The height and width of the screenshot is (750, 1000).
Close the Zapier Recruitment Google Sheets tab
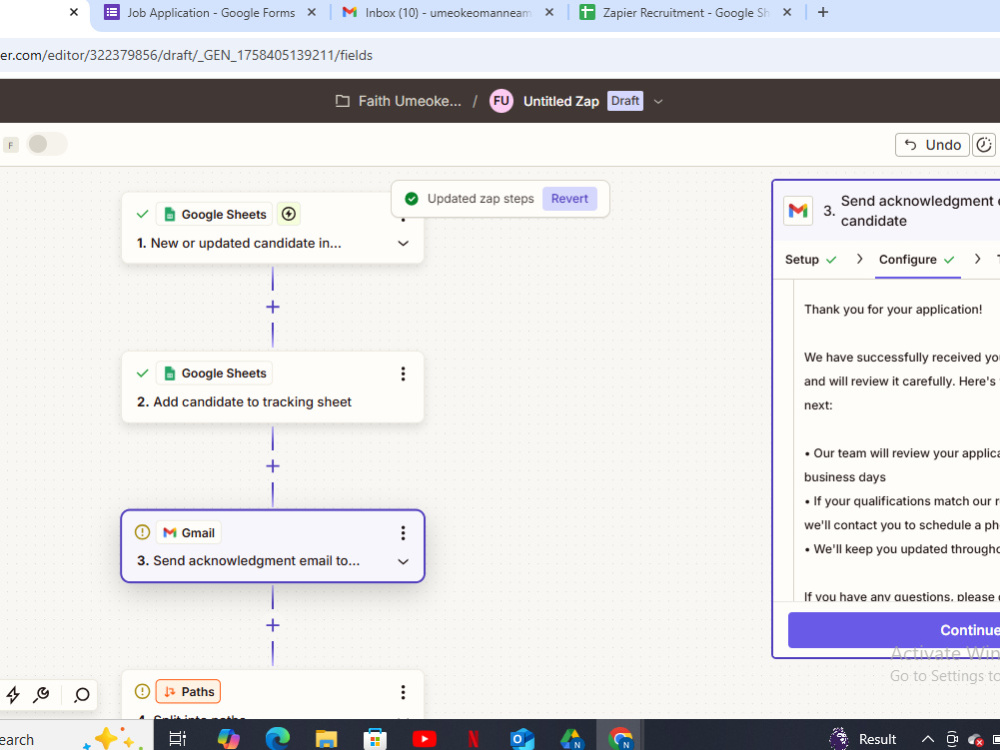tap(787, 12)
